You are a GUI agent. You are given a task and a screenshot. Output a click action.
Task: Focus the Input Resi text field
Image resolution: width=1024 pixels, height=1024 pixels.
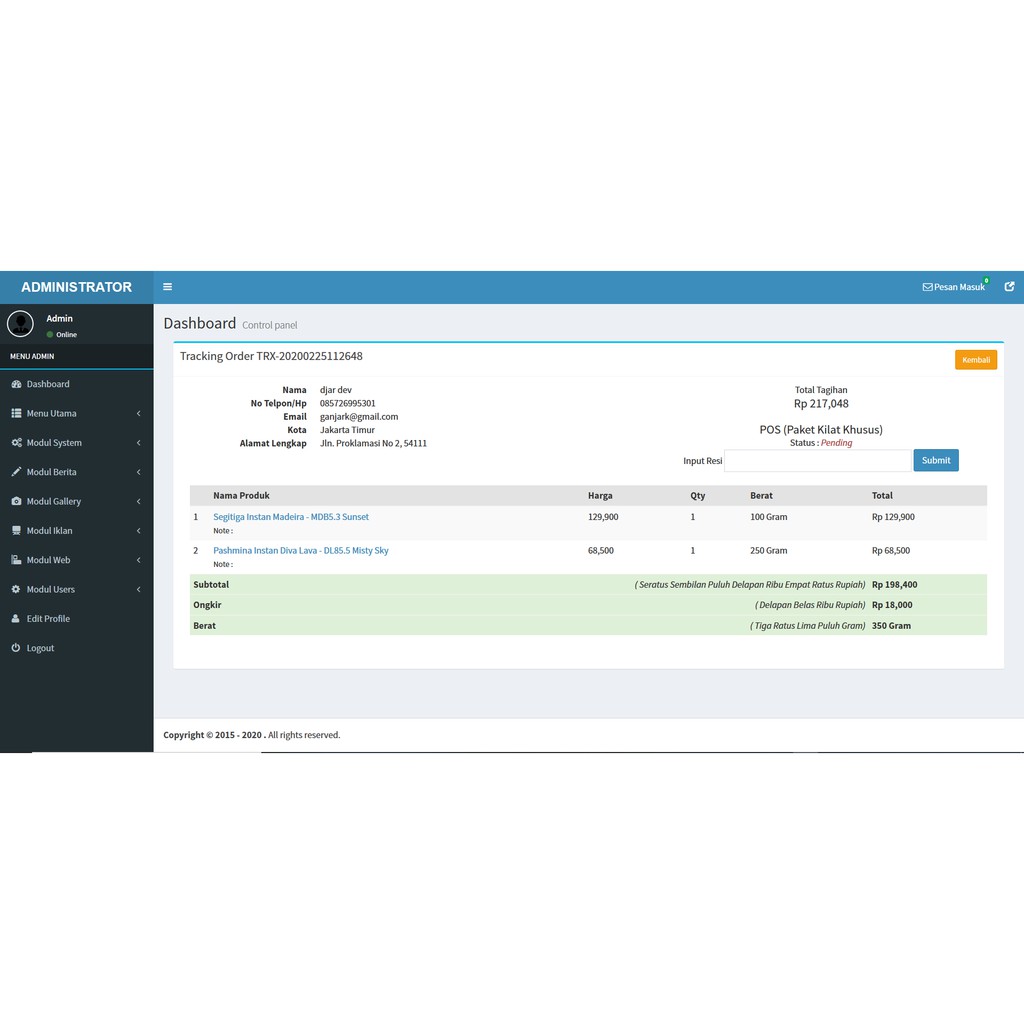[x=818, y=460]
